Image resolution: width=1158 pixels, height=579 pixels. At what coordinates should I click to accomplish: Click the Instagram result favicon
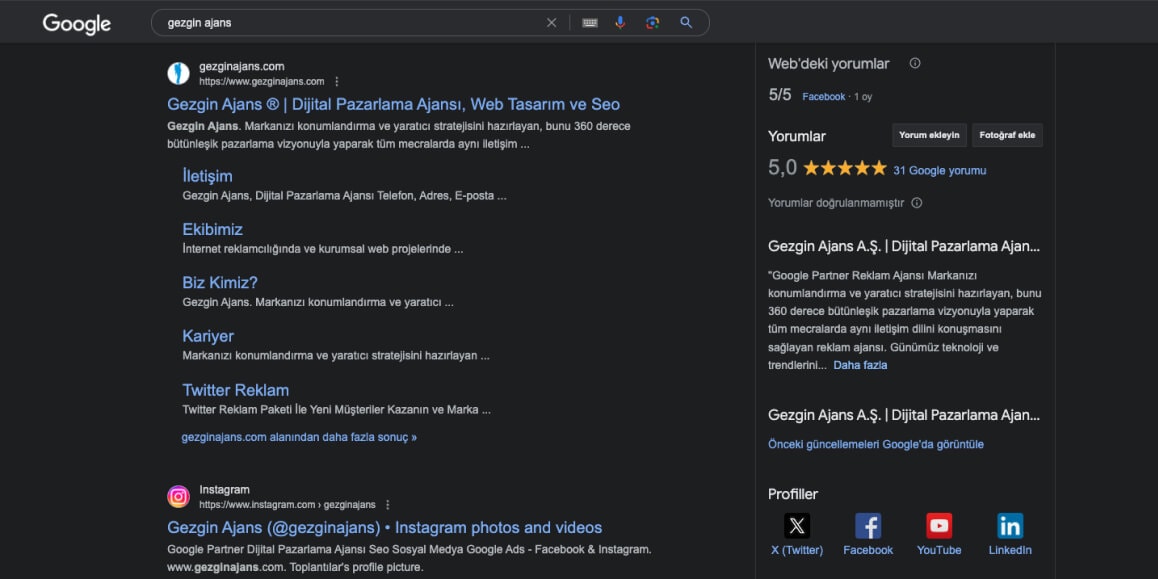click(x=179, y=496)
